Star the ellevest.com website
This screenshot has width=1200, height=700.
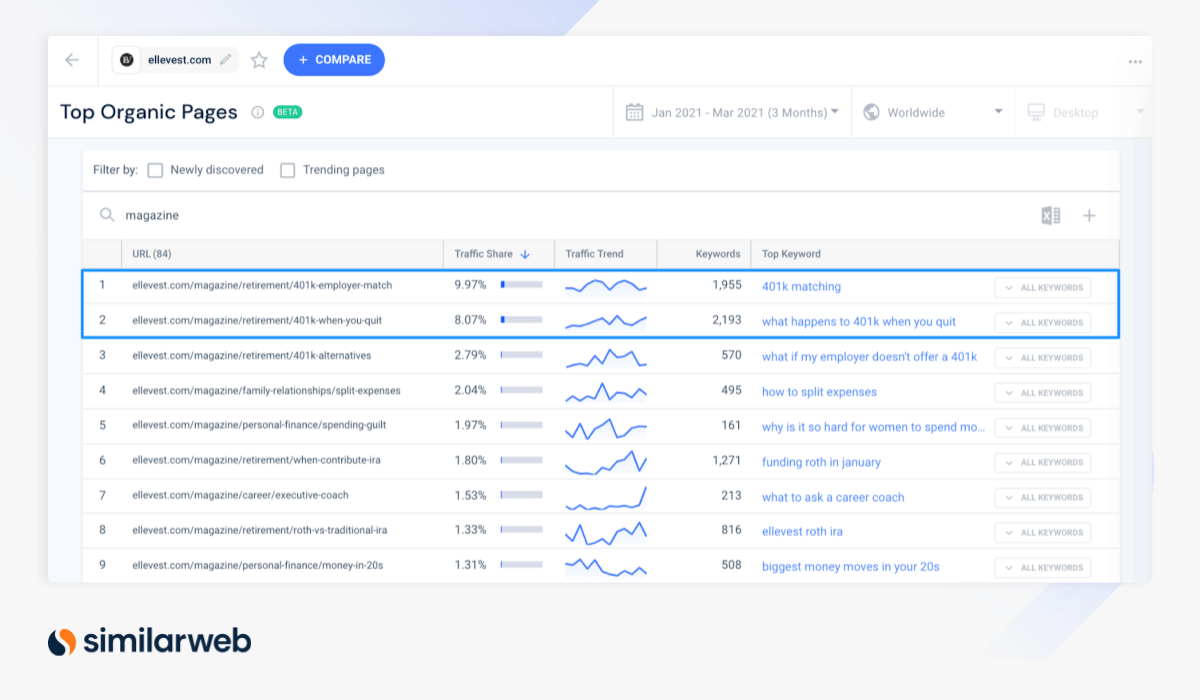point(258,60)
